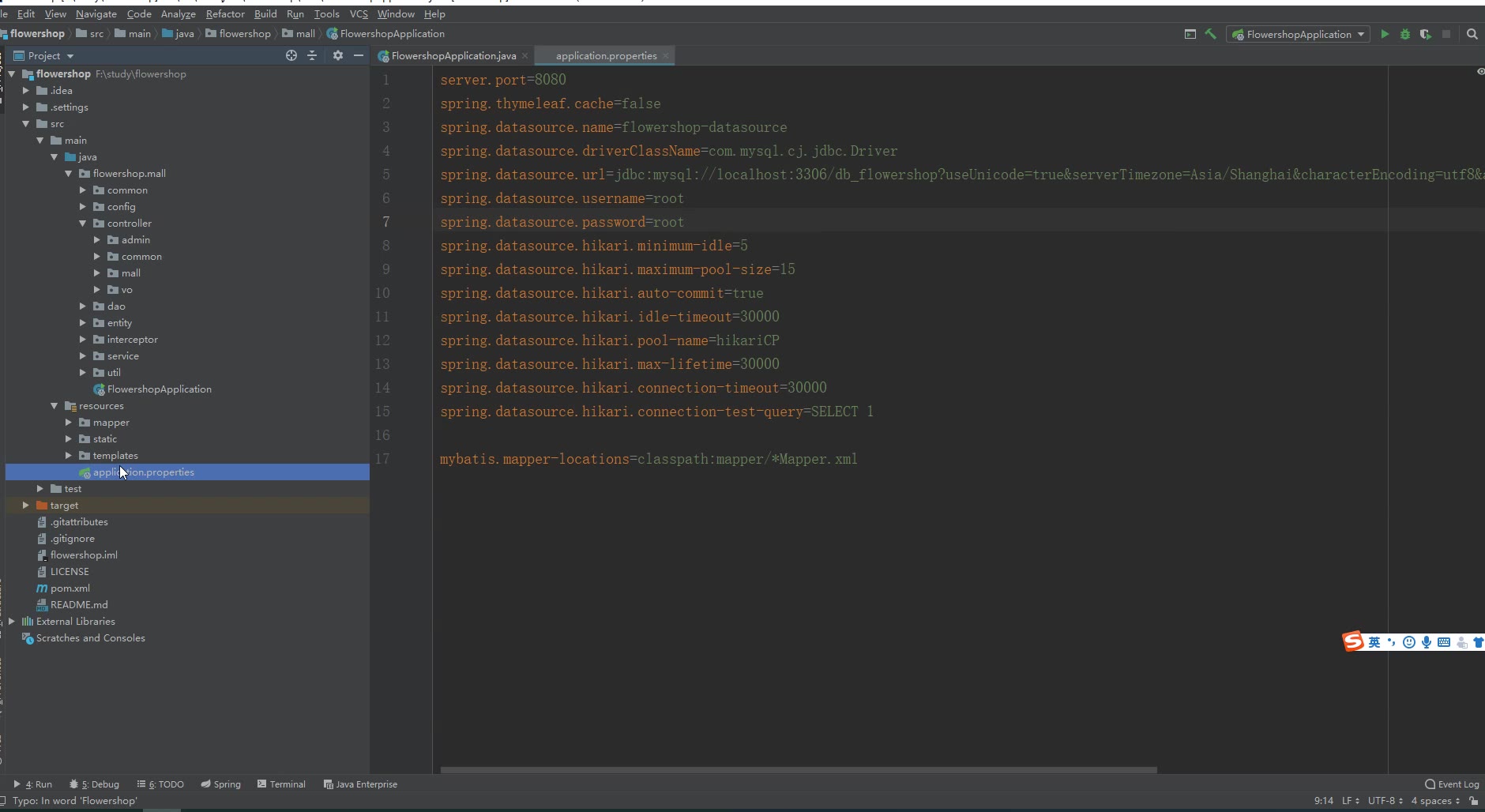The width and height of the screenshot is (1485, 812).
Task: Open Search Everywhere via the magnifier icon
Action: (x=1472, y=34)
